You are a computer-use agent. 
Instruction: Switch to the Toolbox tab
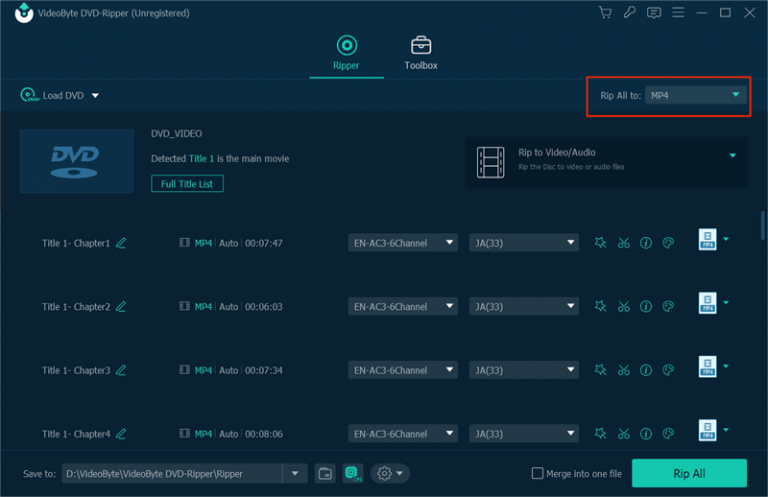(x=421, y=53)
